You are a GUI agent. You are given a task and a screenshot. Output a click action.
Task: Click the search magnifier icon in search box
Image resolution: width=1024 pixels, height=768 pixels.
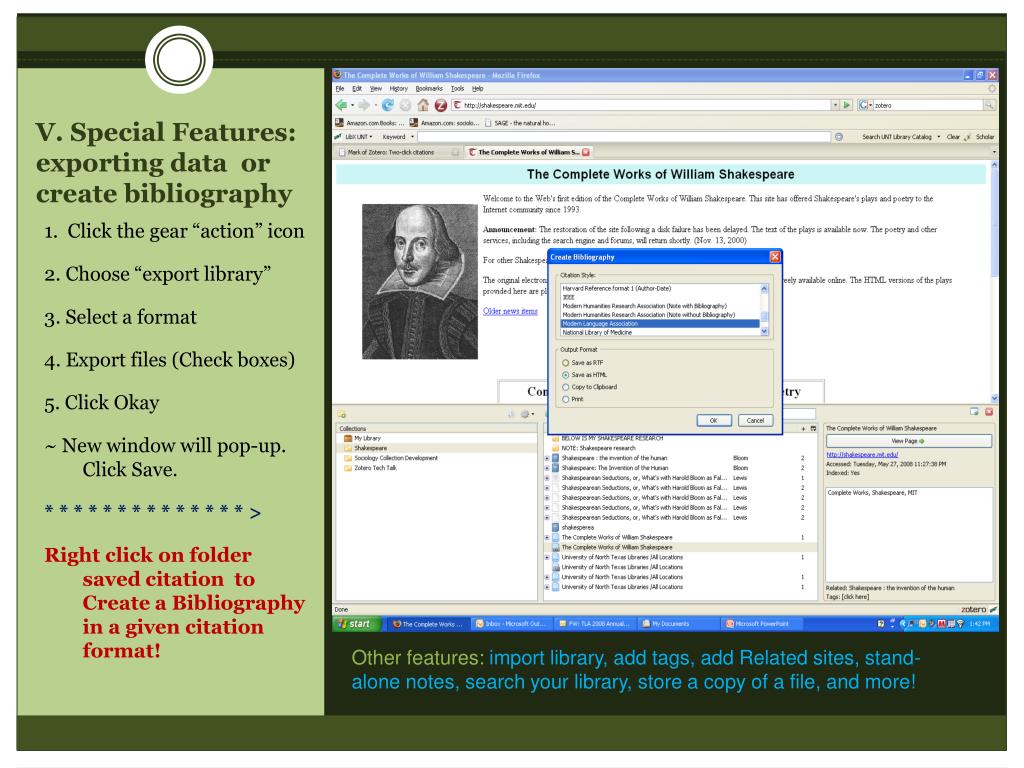coord(989,104)
